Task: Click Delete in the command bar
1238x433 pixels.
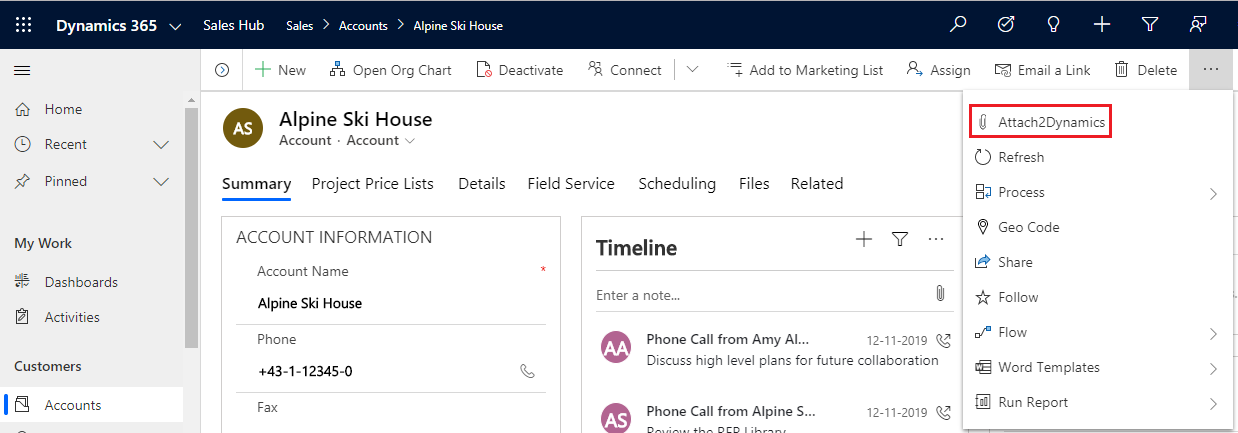Action: (x=1146, y=70)
